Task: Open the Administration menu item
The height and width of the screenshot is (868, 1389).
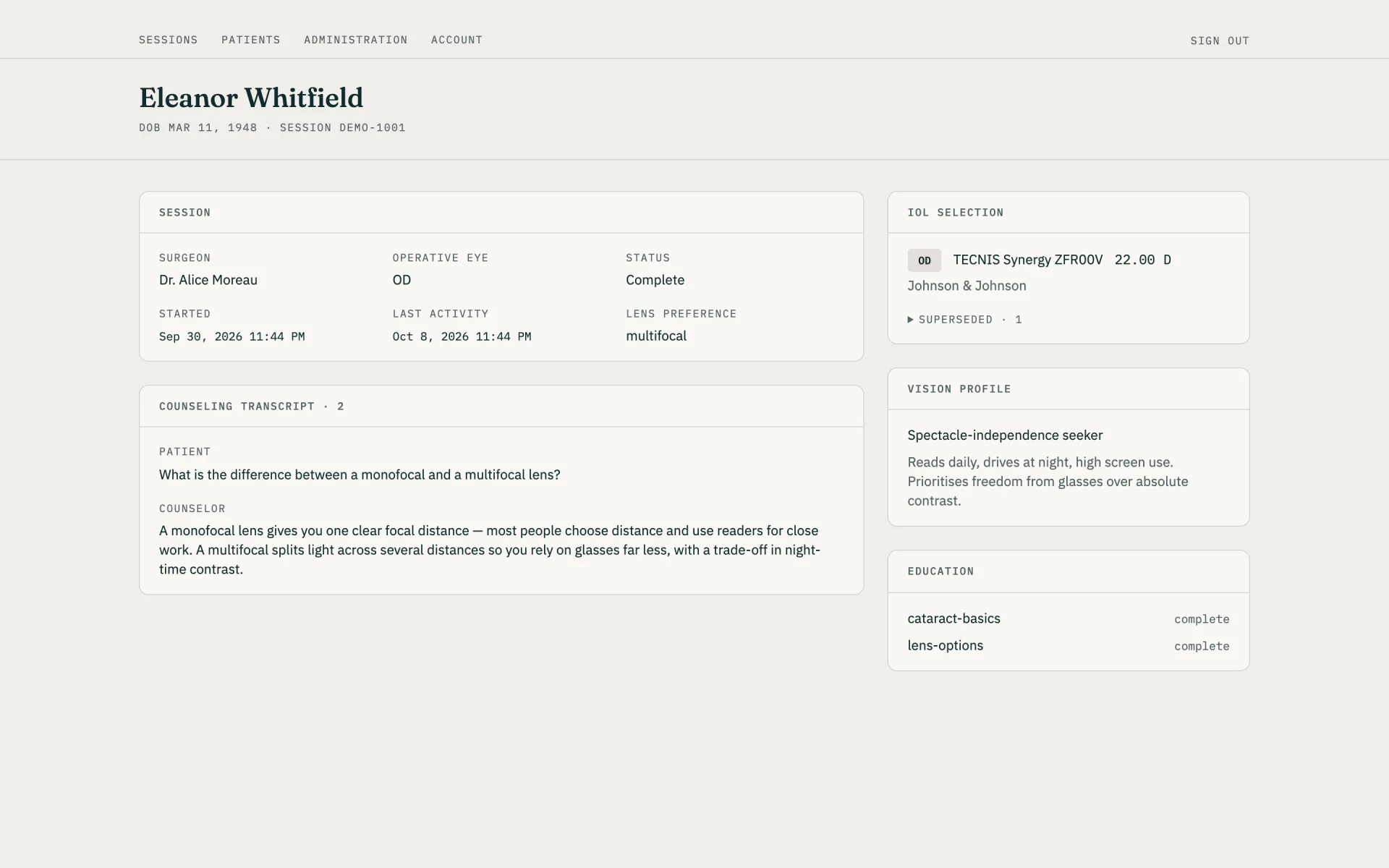Action: [x=355, y=40]
